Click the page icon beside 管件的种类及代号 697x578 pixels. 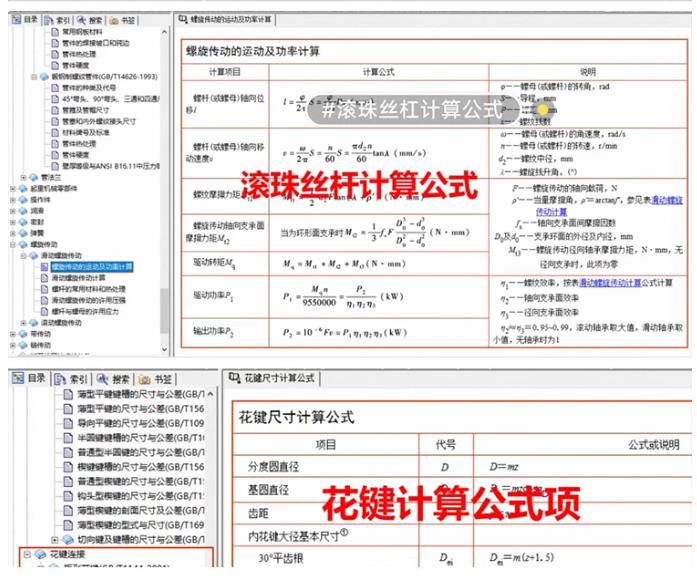[x=55, y=88]
